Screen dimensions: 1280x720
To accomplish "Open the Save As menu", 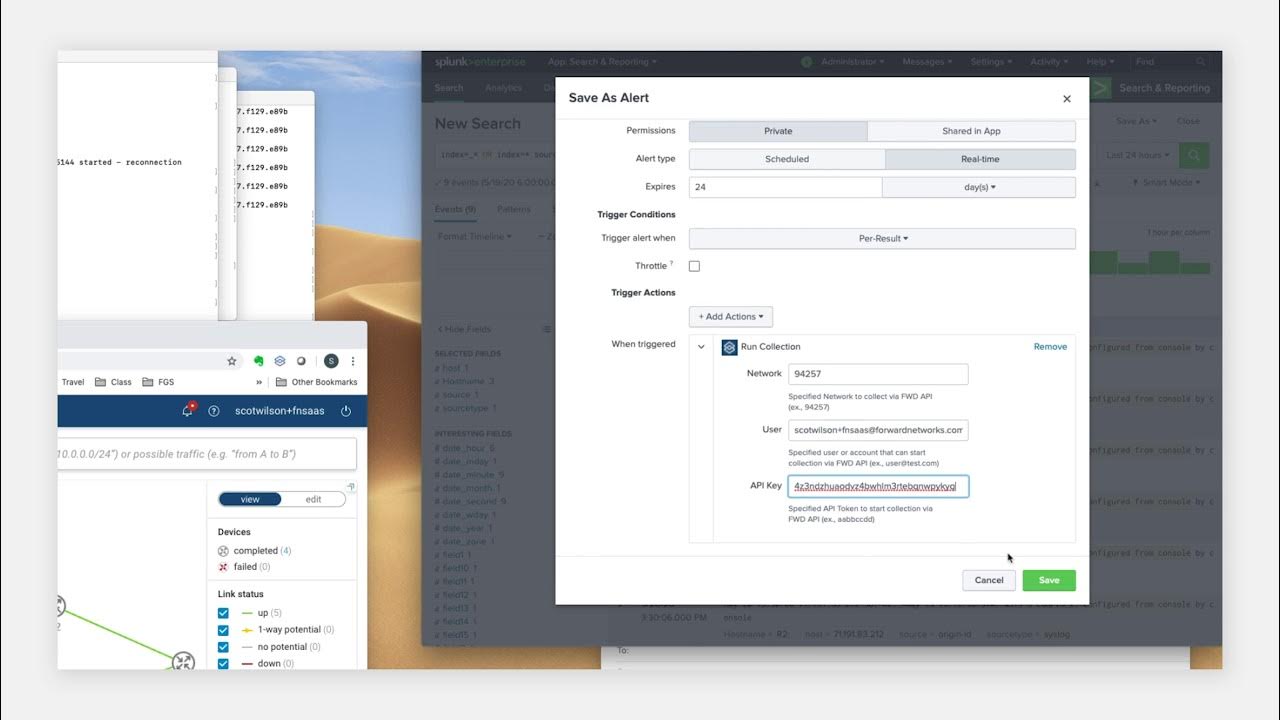I will [x=1136, y=121].
